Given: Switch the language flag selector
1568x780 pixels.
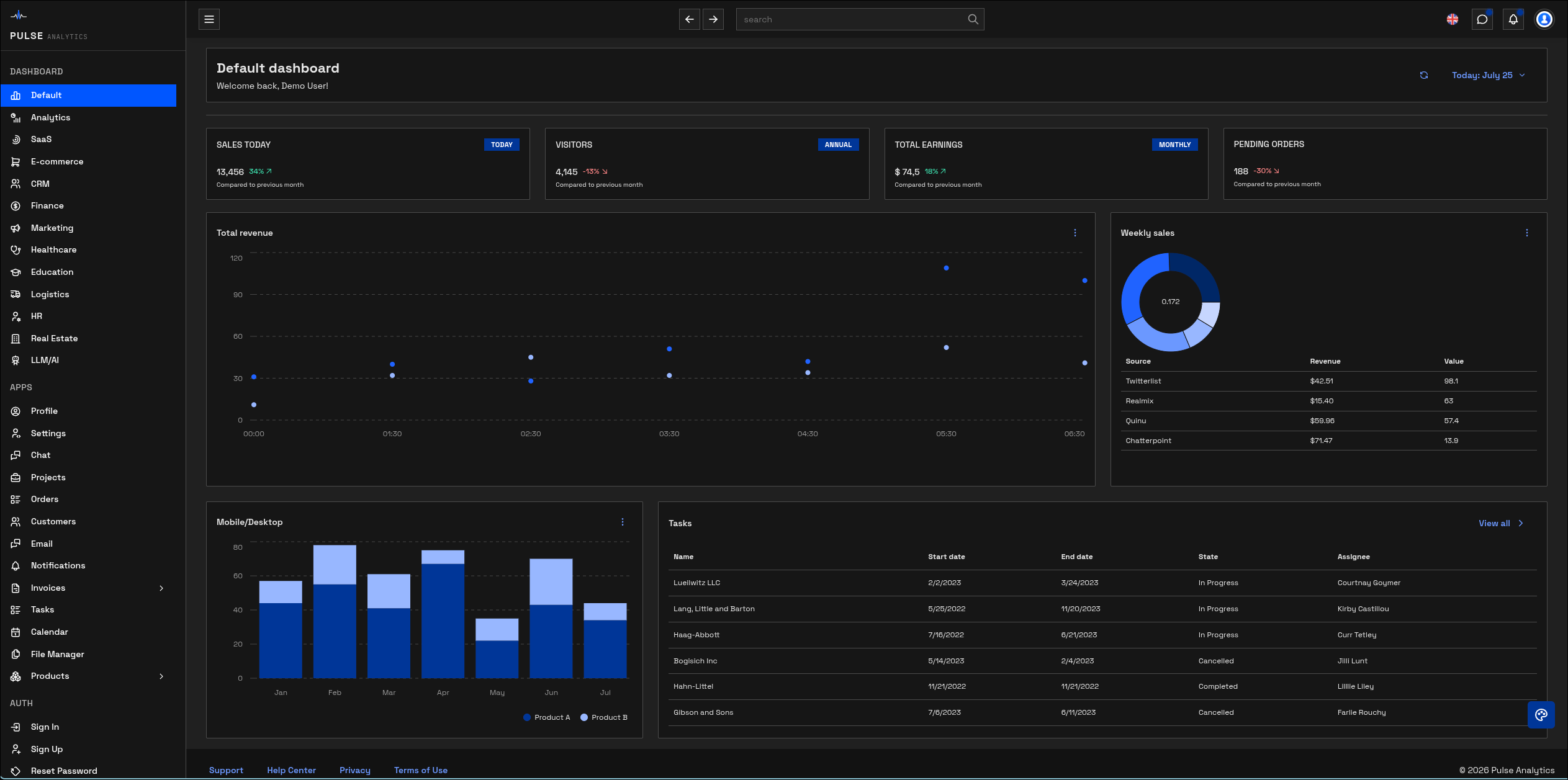Looking at the screenshot, I should (1452, 19).
